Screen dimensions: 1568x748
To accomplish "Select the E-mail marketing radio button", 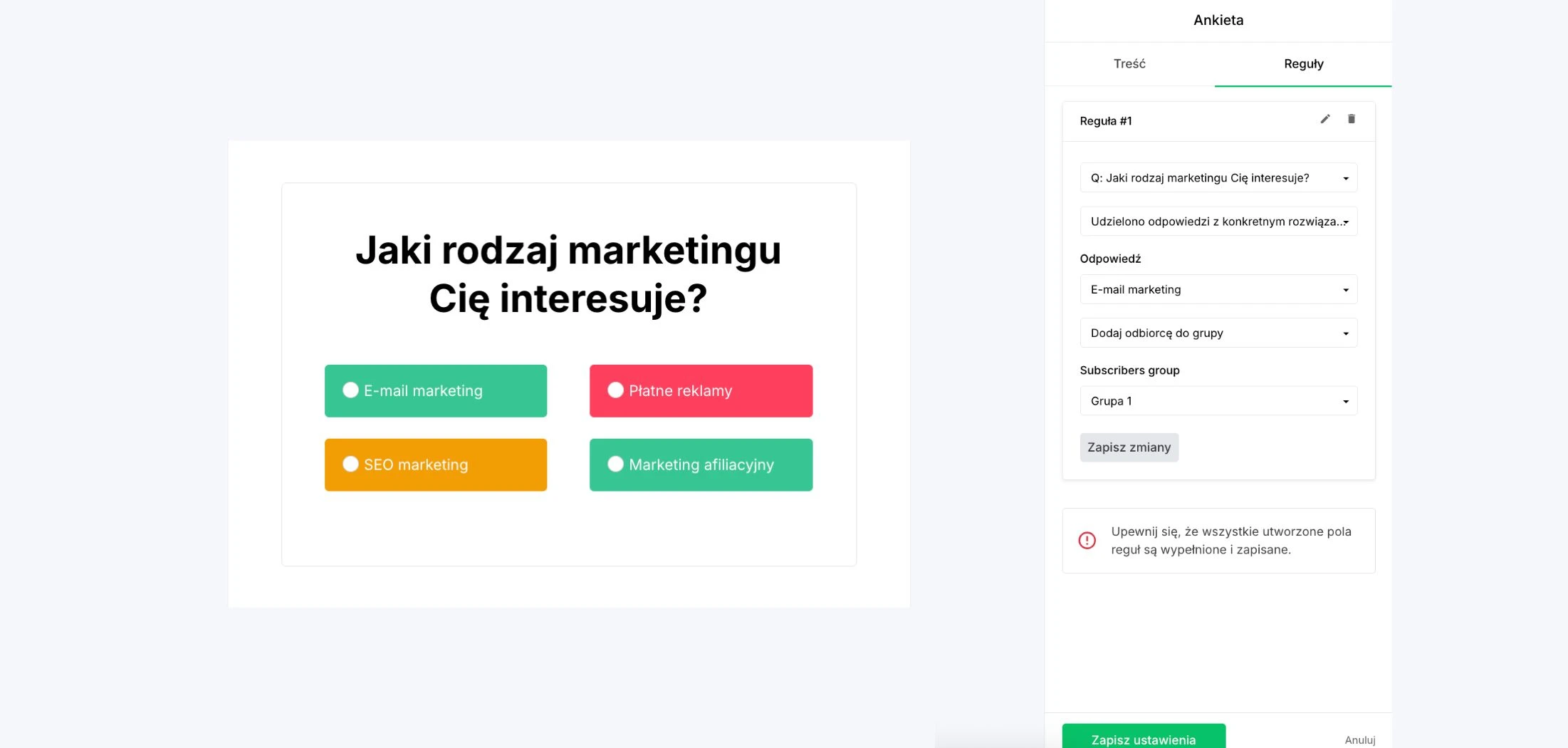I will click(350, 390).
